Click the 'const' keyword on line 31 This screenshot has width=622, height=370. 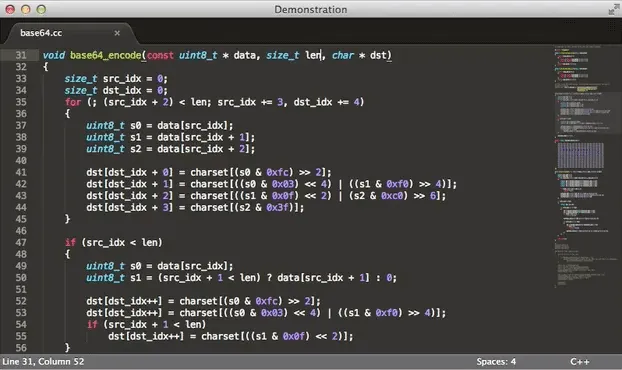pyautogui.click(x=160, y=55)
